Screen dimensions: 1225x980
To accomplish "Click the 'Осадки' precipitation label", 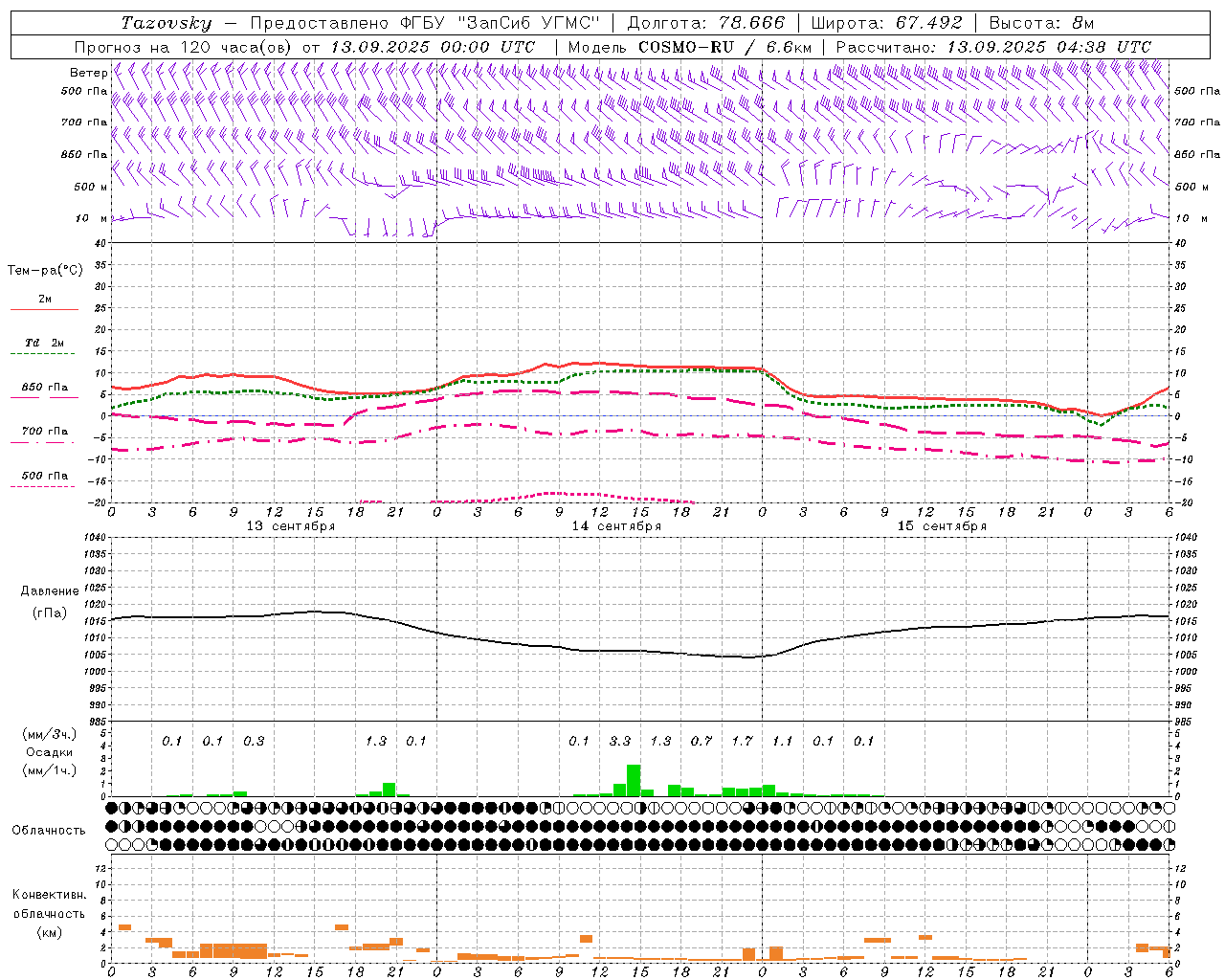I will point(49,752).
